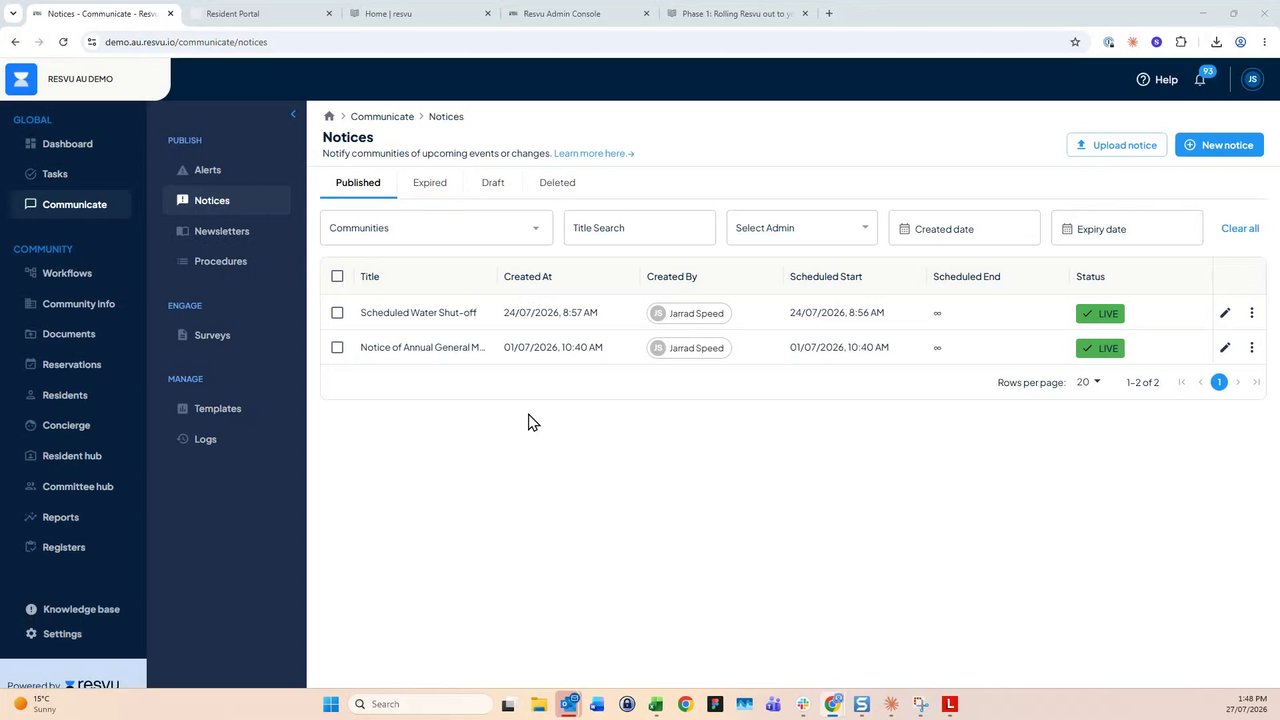The width and height of the screenshot is (1280, 720).
Task: Open the Expiry date picker
Action: (1127, 228)
